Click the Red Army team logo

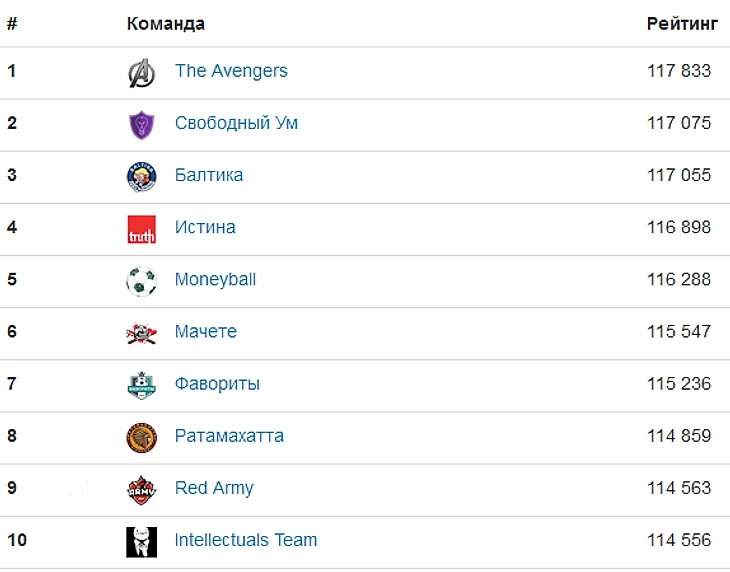141,490
